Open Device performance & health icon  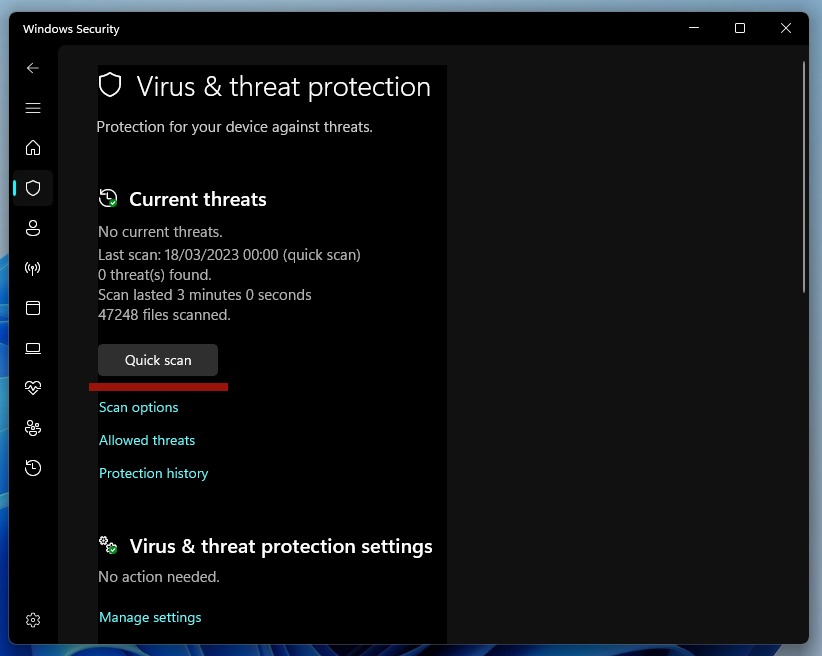click(33, 388)
